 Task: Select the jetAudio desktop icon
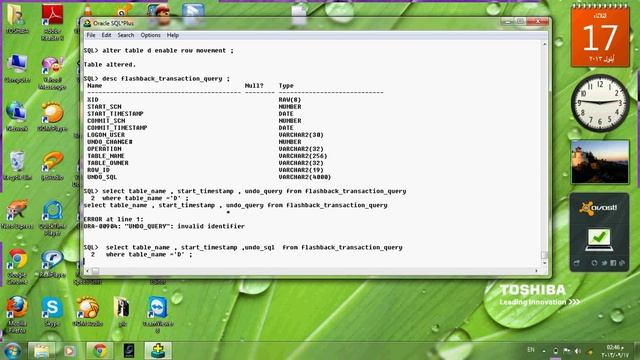[52, 166]
